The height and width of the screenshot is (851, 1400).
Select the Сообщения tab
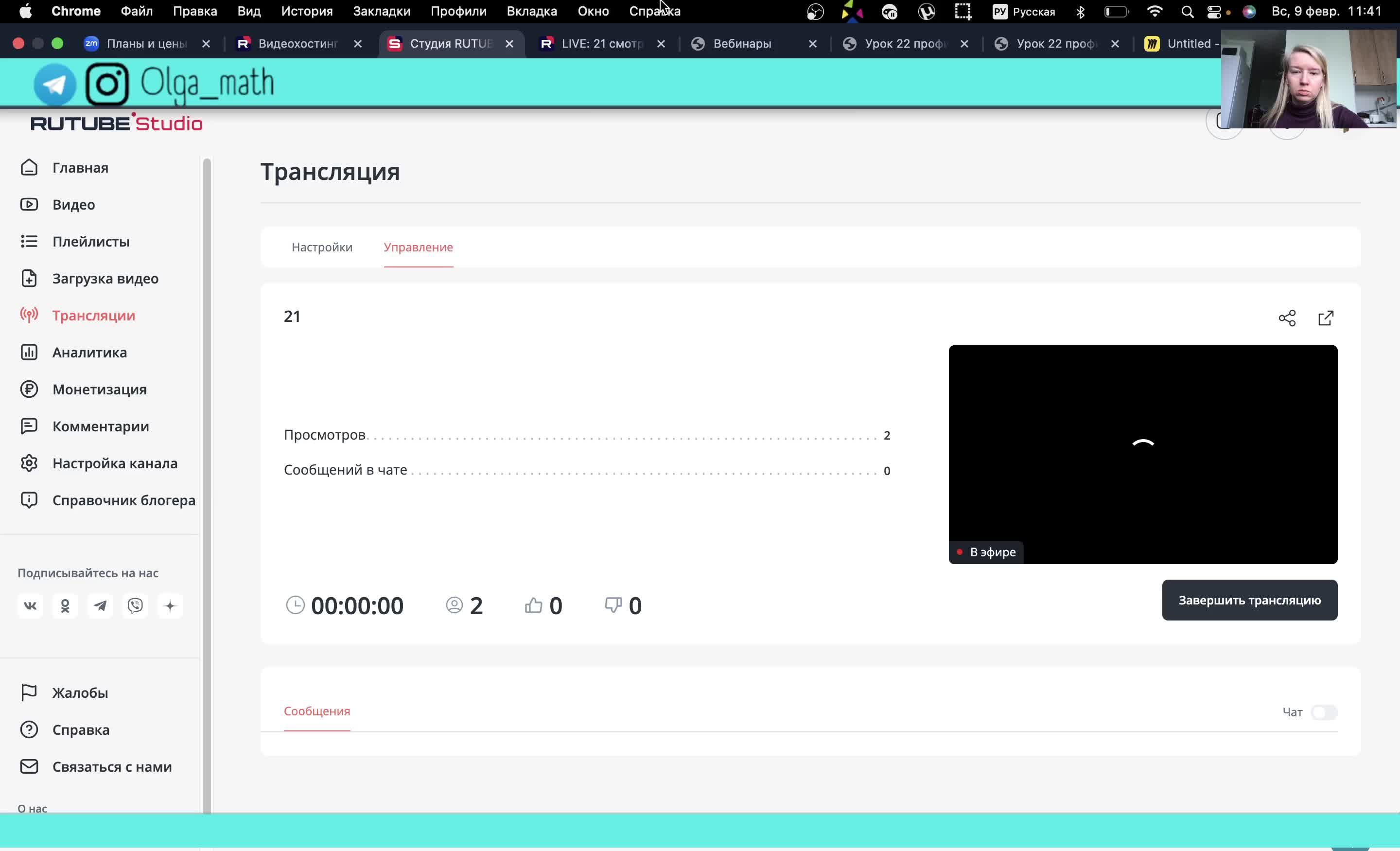pyautogui.click(x=316, y=711)
